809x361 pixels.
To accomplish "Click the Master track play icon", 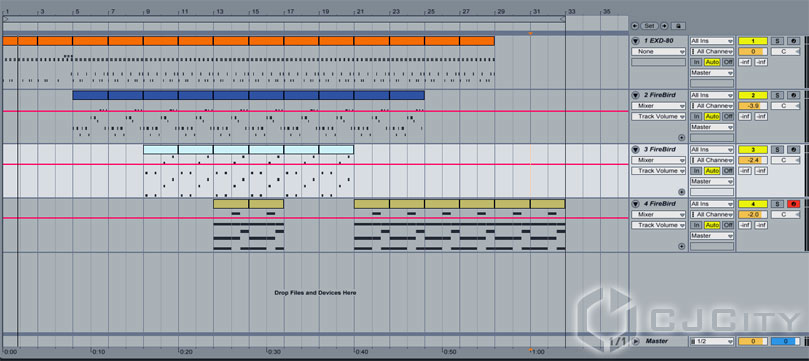I will (x=636, y=341).
